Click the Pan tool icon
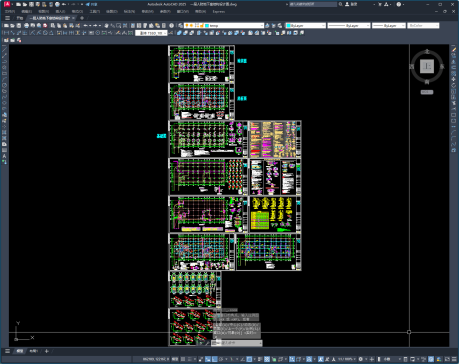Image resolution: width=459 pixels, height=364 pixels. coord(106,25)
